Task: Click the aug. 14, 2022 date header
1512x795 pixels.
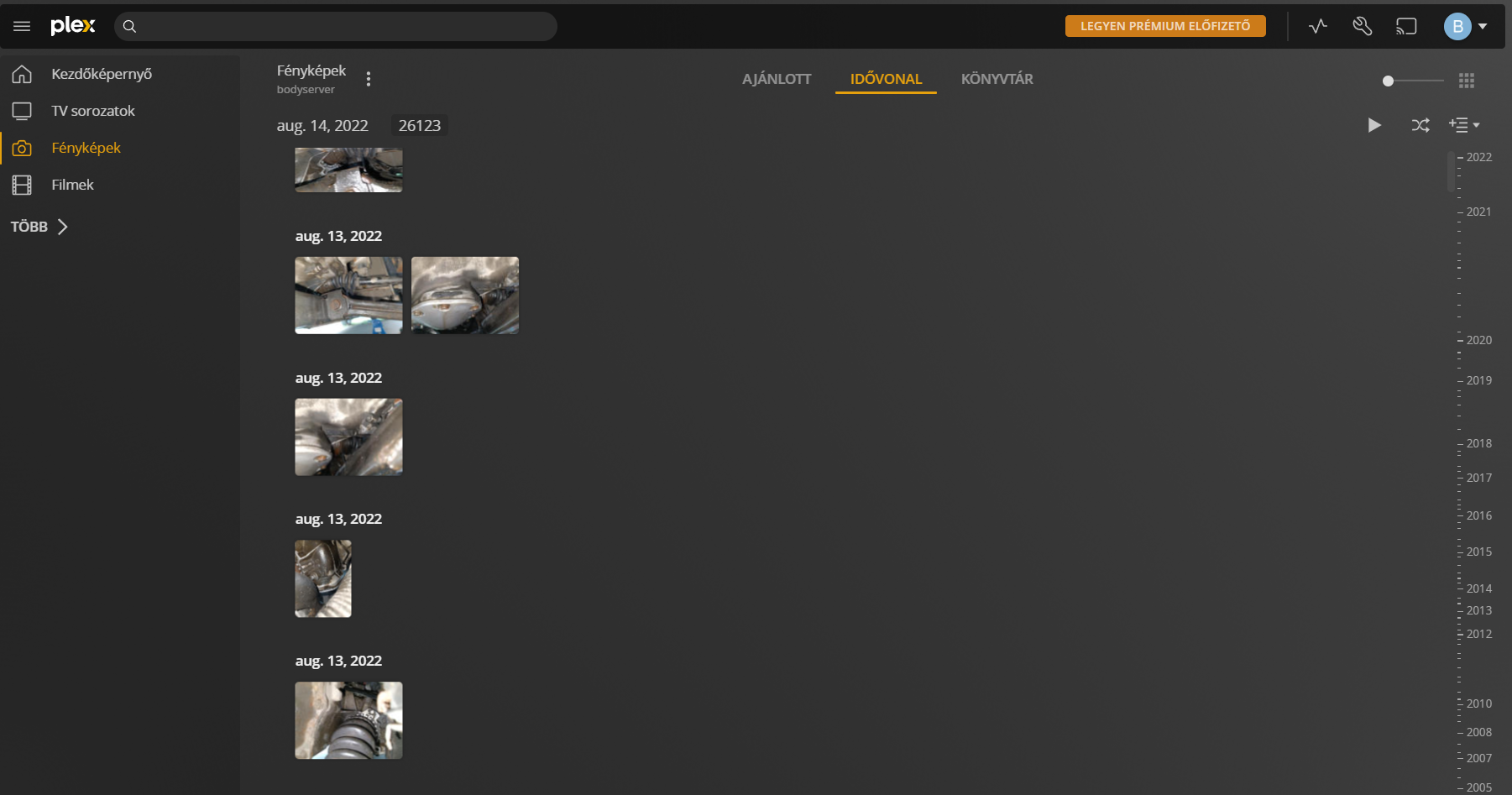Action: 322,126
